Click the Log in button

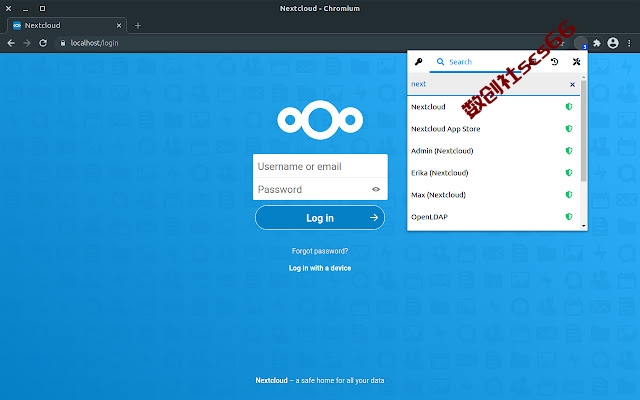pyautogui.click(x=320, y=218)
